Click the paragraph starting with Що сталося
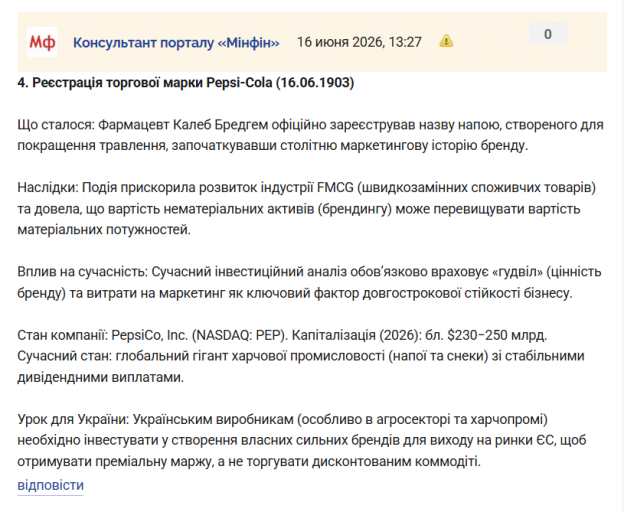This screenshot has height=512, width=624. click(x=310, y=135)
